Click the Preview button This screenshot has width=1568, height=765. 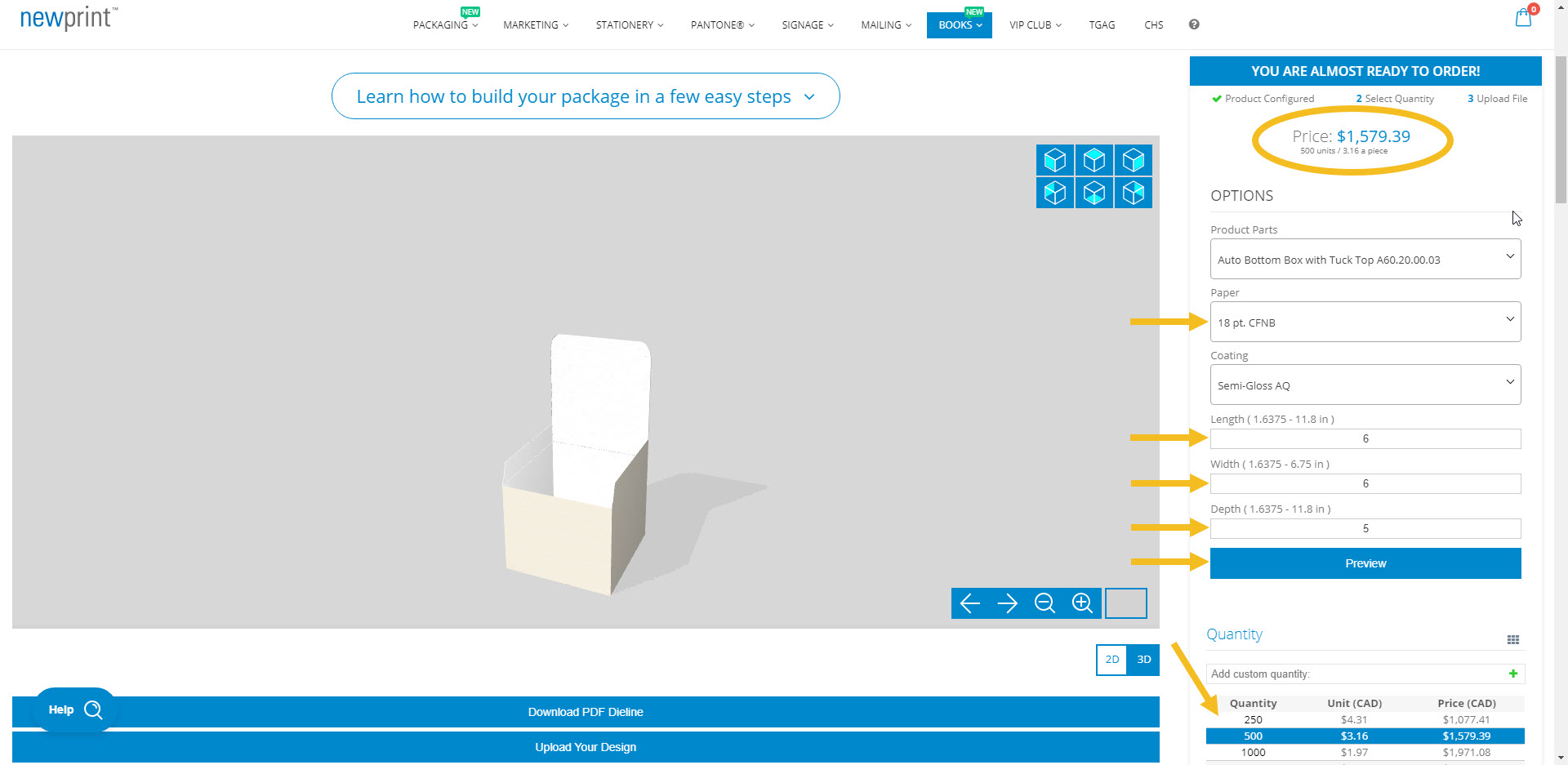[1365, 563]
